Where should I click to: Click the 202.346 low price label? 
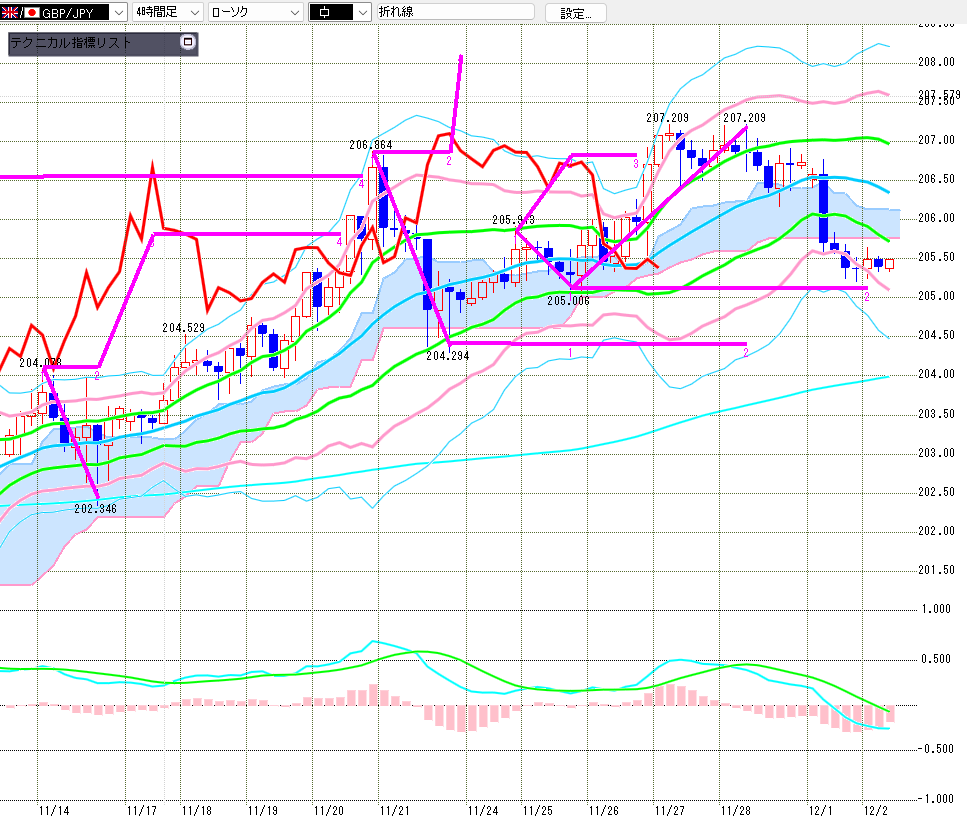click(95, 508)
